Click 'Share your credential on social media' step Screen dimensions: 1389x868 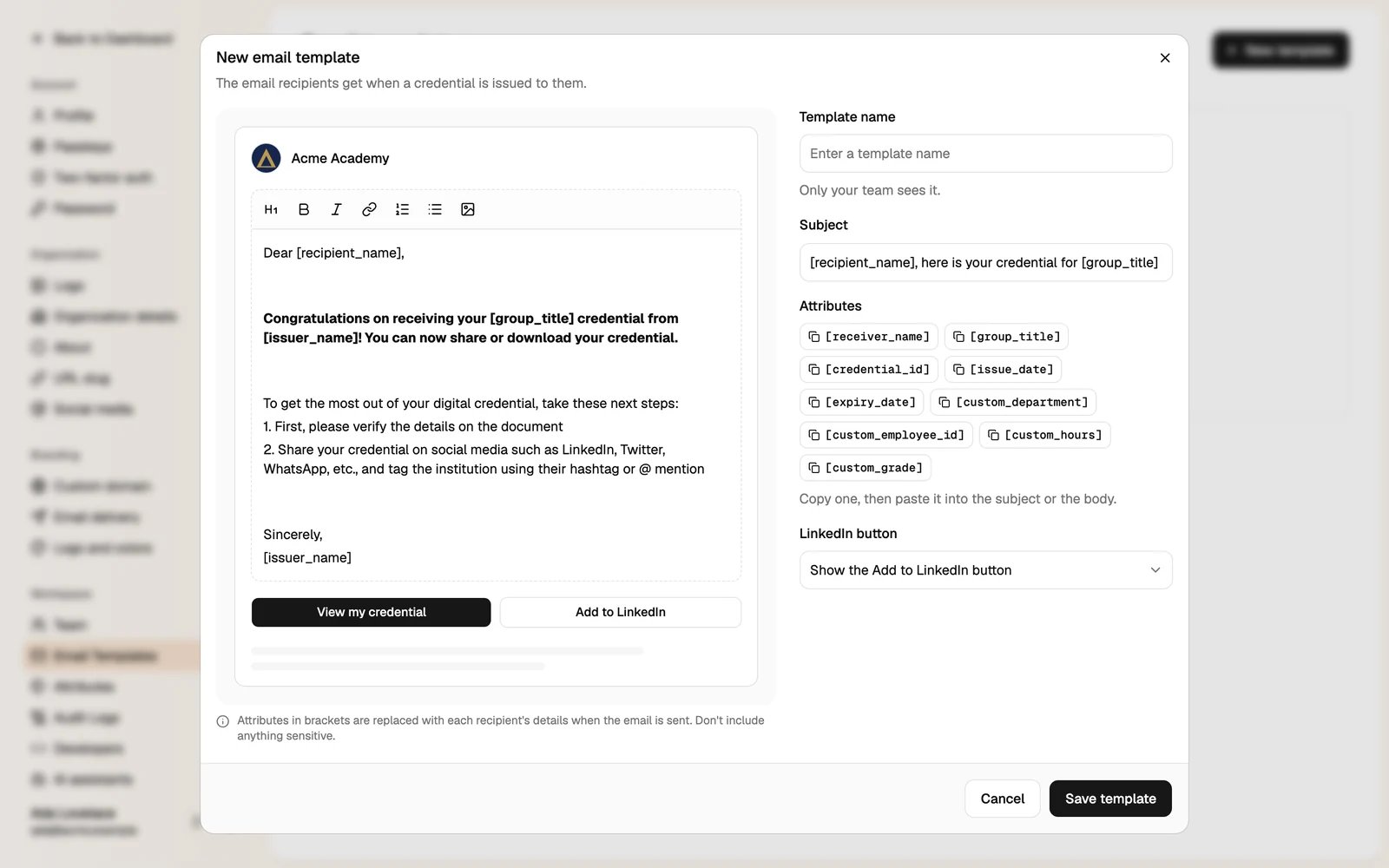[x=484, y=459]
